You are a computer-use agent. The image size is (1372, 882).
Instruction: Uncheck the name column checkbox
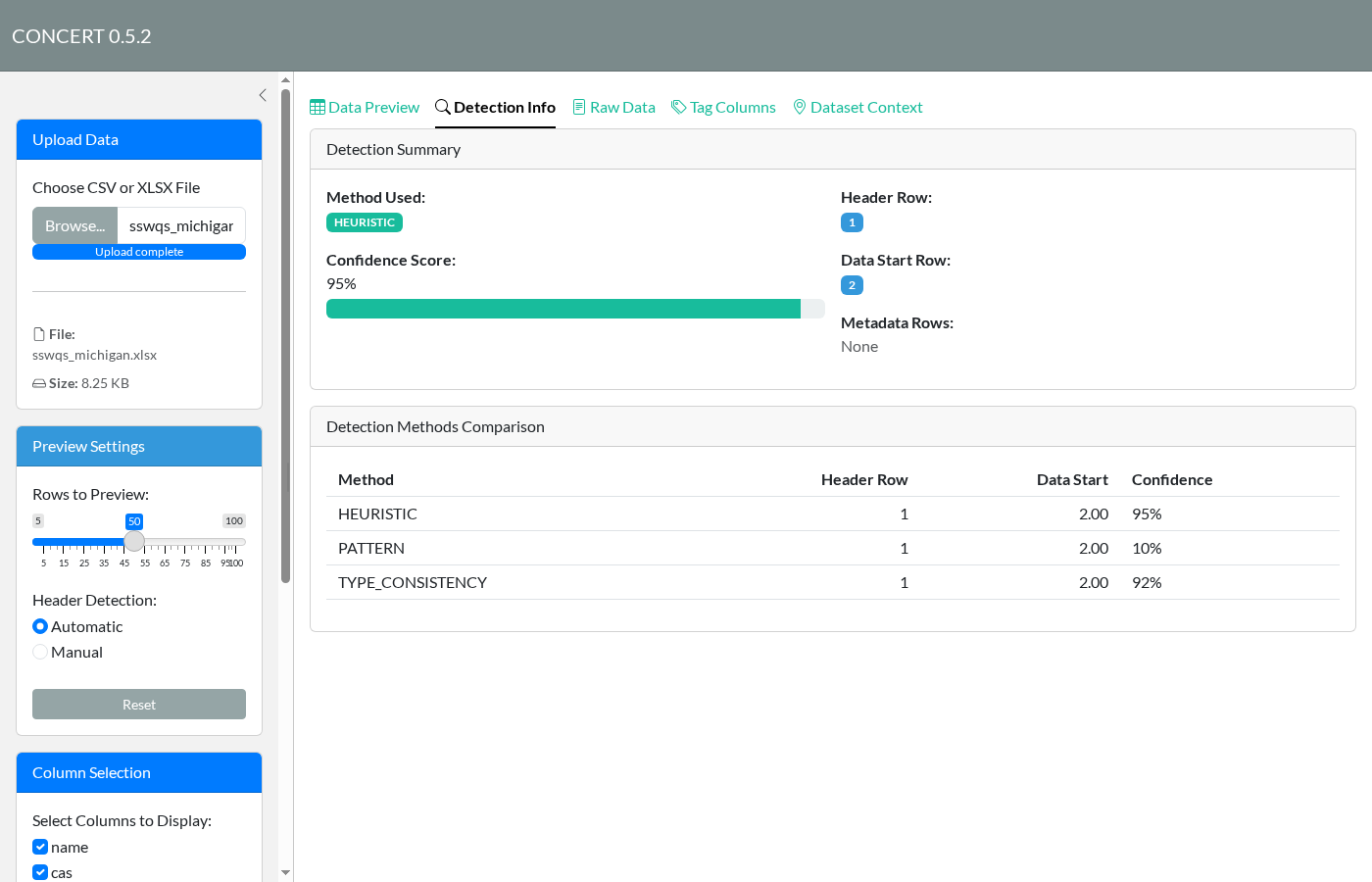coord(40,847)
